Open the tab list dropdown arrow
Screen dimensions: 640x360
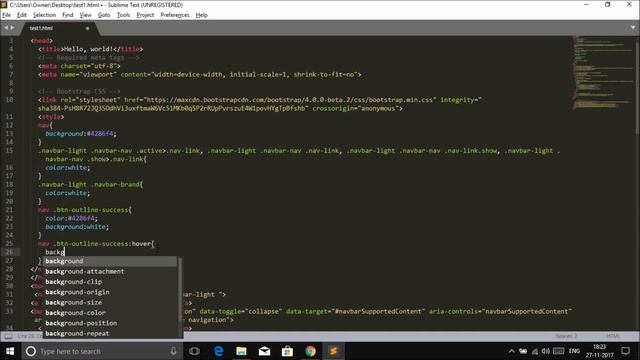click(x=633, y=28)
